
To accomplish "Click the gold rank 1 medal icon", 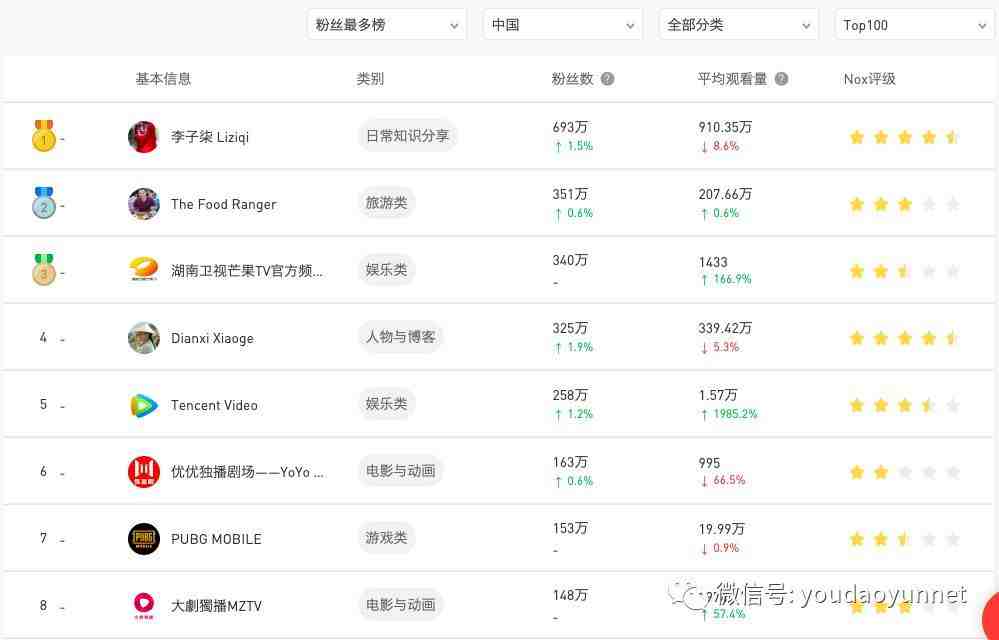I will pos(44,136).
